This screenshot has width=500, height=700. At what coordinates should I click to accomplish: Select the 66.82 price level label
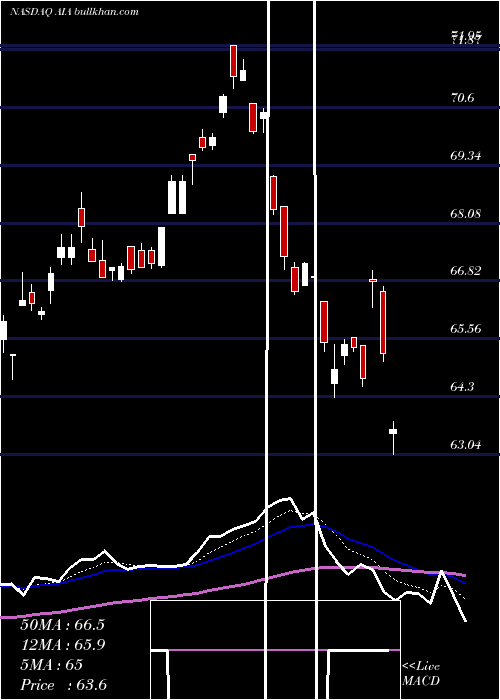(466, 271)
